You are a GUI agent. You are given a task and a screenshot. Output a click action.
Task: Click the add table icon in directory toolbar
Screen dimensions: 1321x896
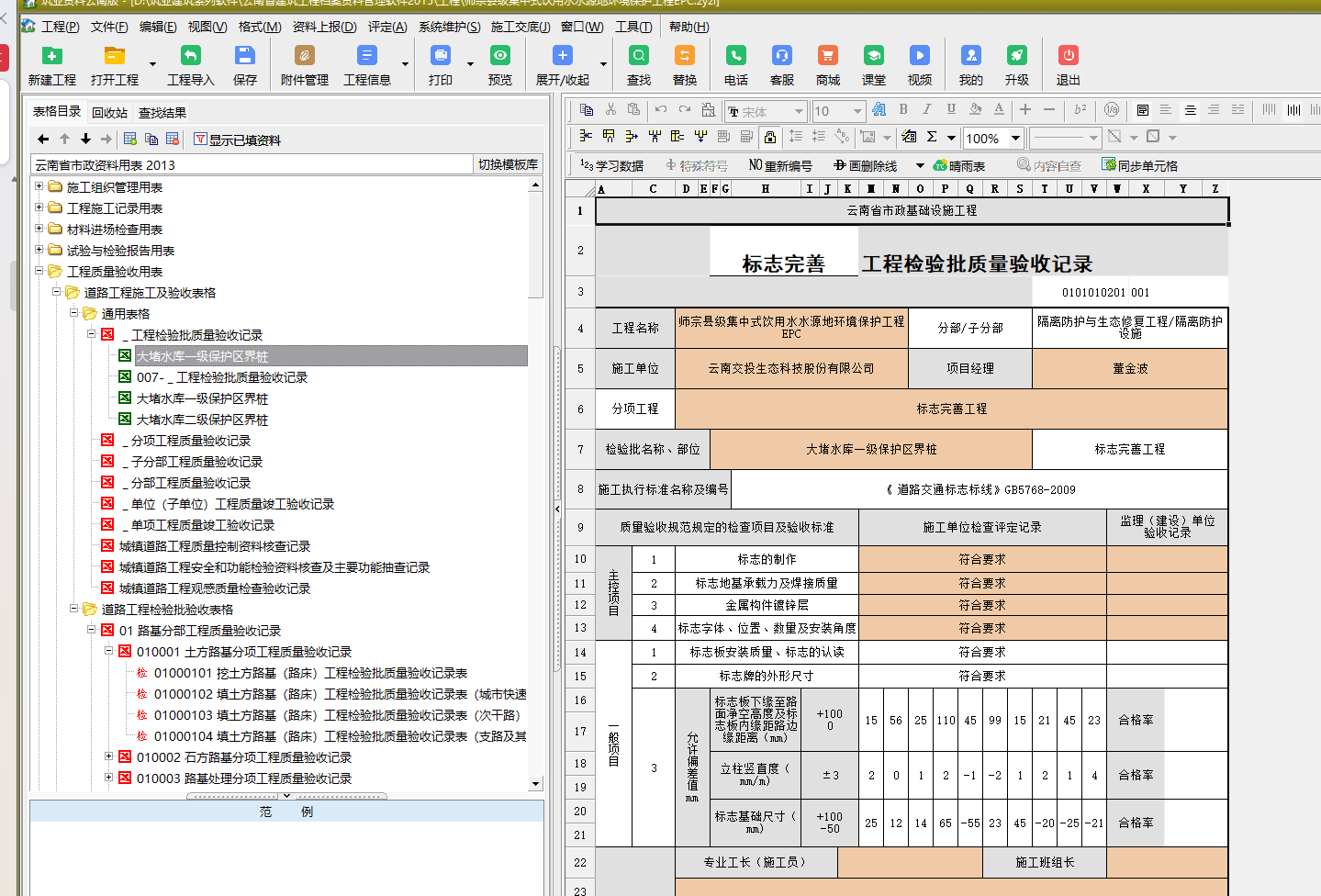click(130, 140)
